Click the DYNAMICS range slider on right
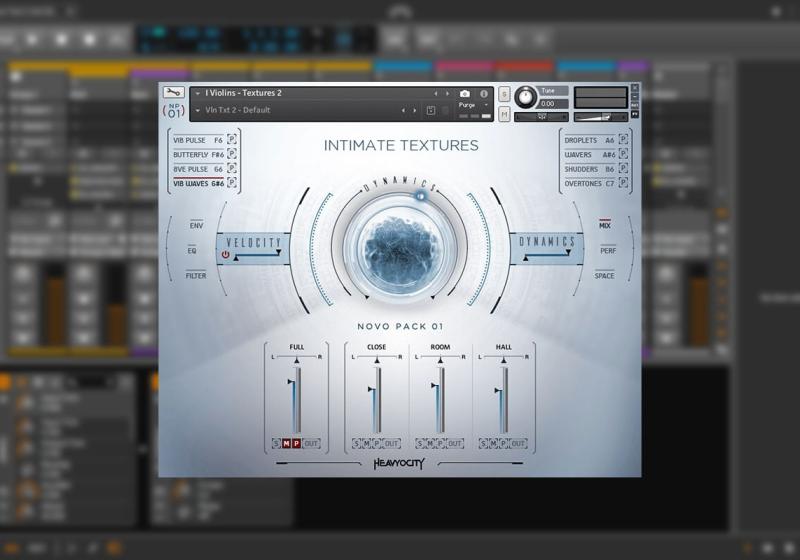 pyautogui.click(x=546, y=255)
